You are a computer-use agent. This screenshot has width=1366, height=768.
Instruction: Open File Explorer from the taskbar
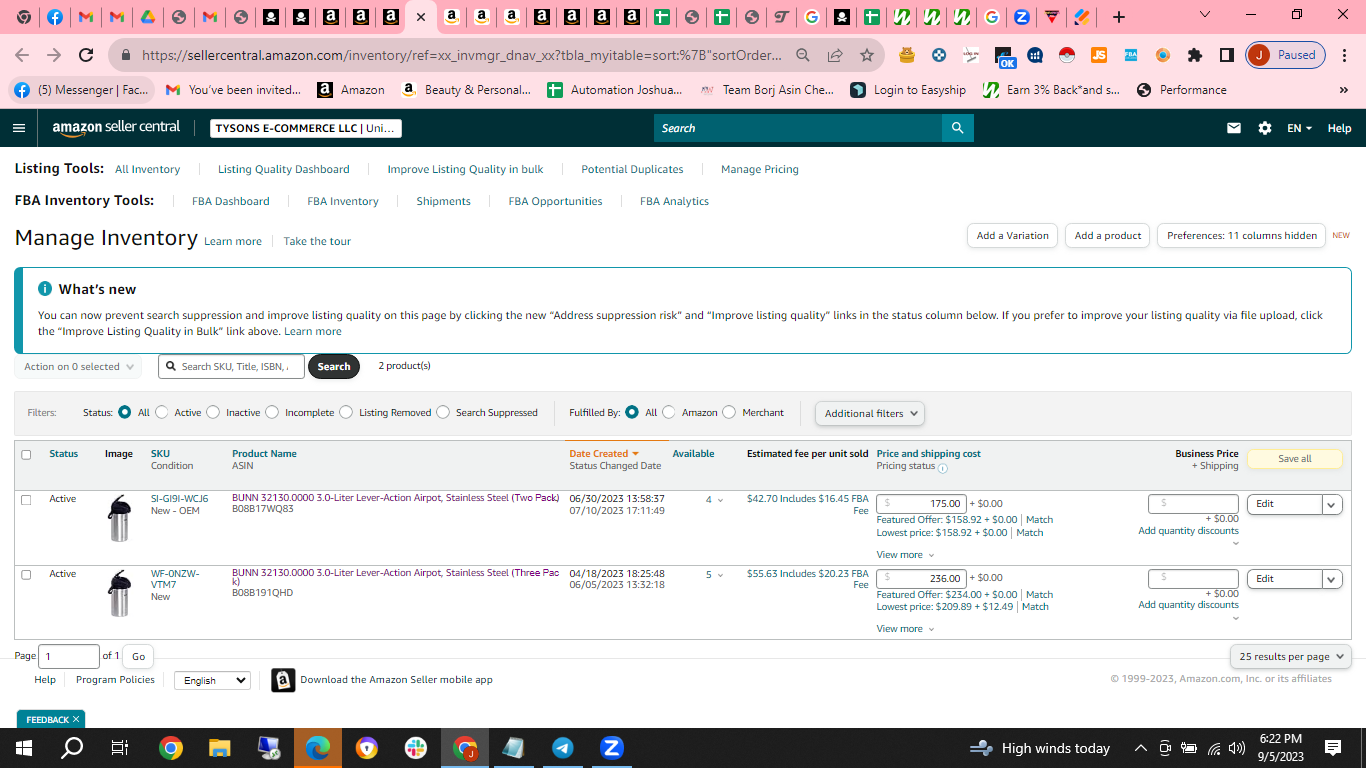(220, 748)
